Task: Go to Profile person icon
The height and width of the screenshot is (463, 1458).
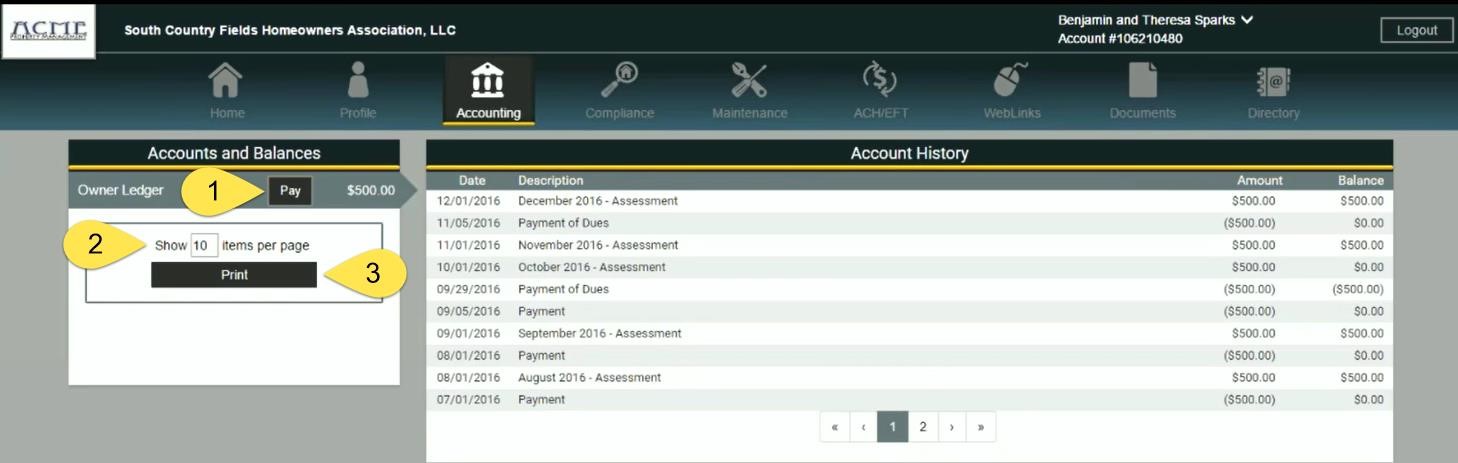Action: (x=357, y=81)
